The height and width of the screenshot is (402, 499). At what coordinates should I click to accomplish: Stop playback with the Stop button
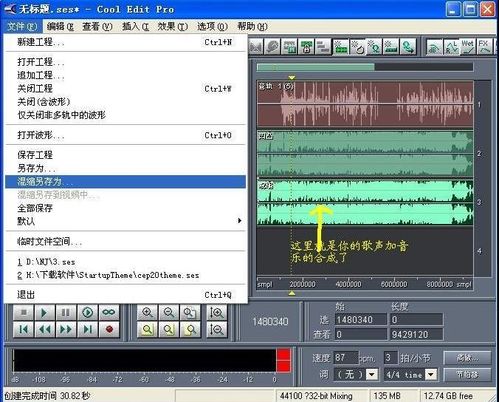pyautogui.click(x=24, y=313)
